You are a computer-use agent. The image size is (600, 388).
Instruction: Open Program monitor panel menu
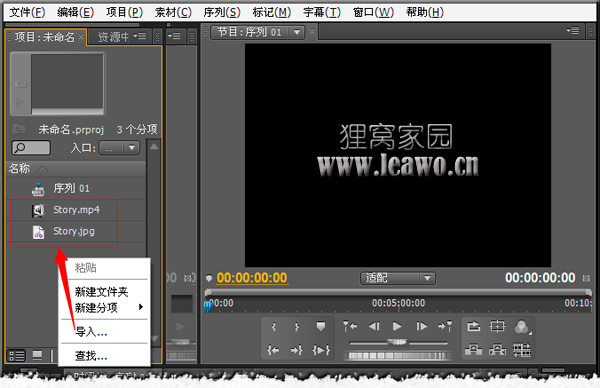click(573, 31)
